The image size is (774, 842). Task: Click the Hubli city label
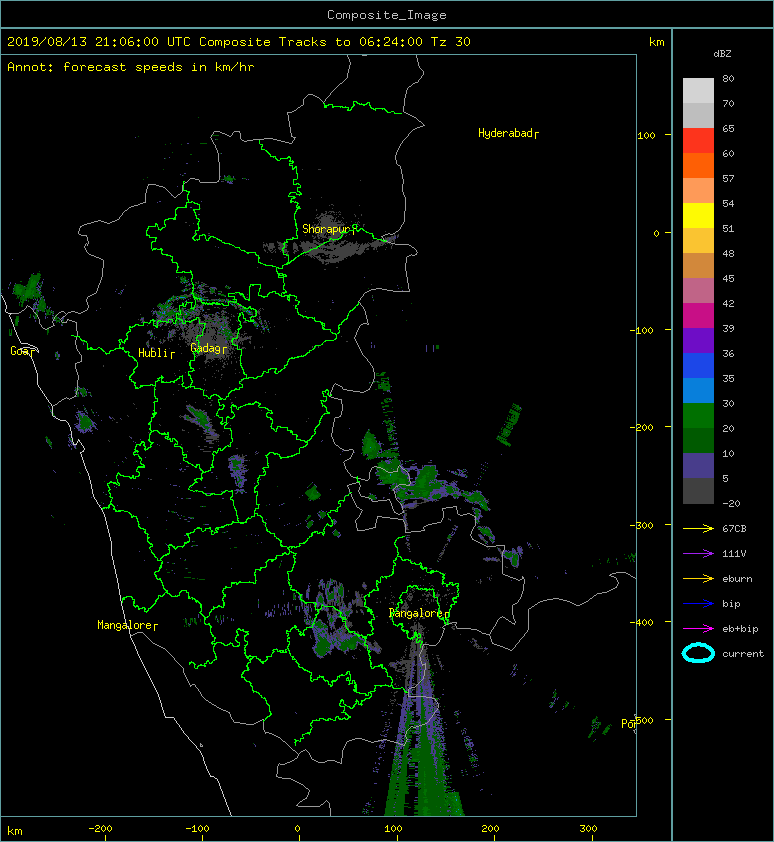(156, 353)
